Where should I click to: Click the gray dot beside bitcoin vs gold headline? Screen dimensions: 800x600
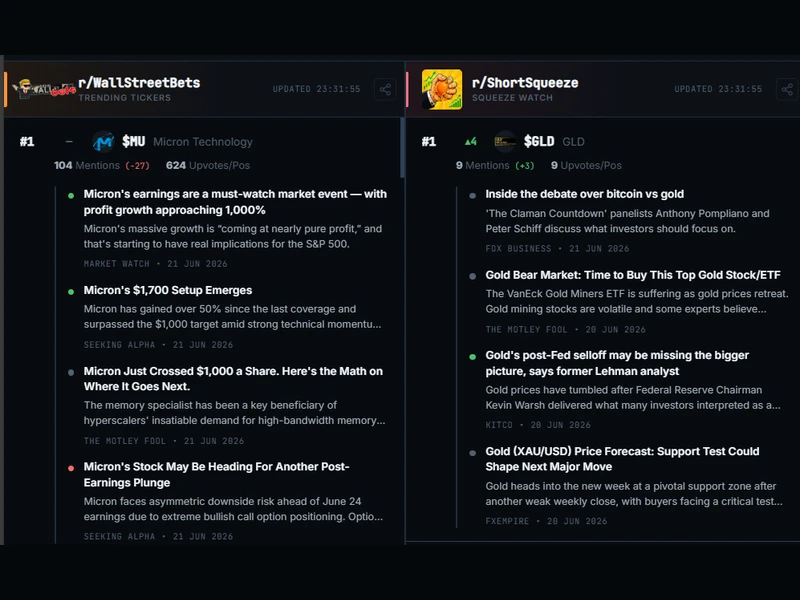(472, 195)
